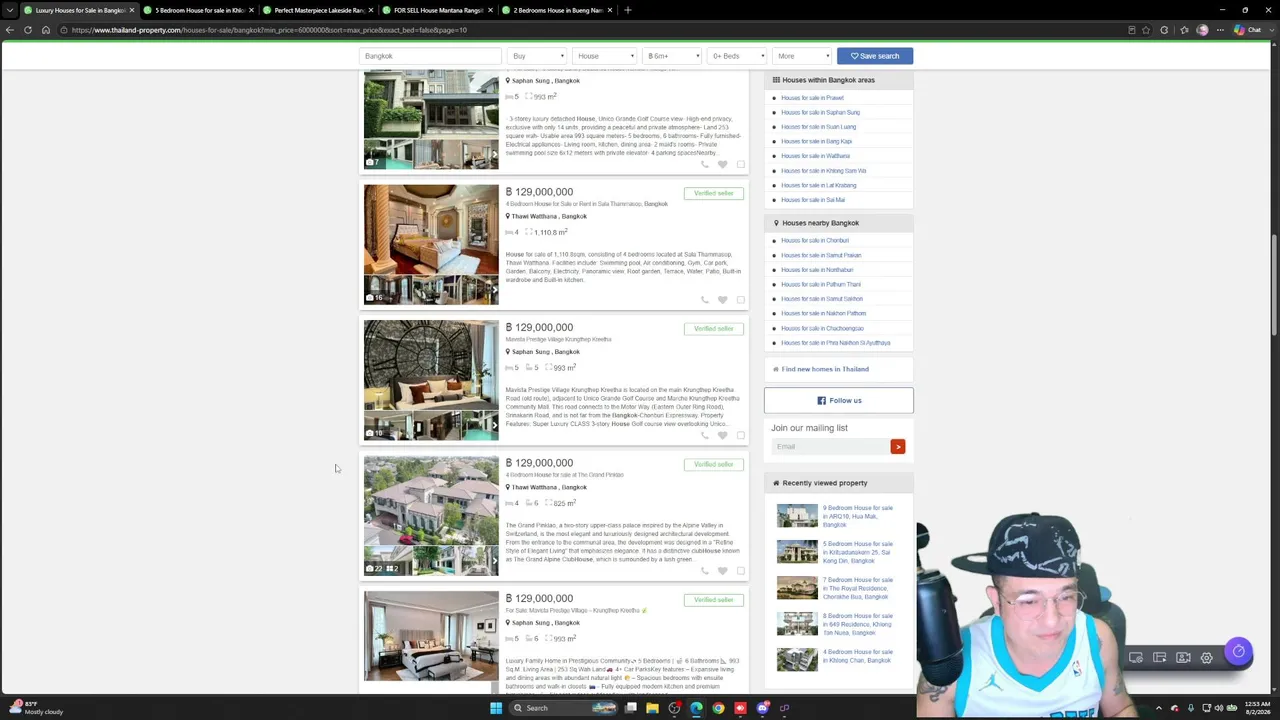The image size is (1280, 720).
Task: Tick compare checkbox on The Grand Pinklao listing
Action: tap(741, 571)
